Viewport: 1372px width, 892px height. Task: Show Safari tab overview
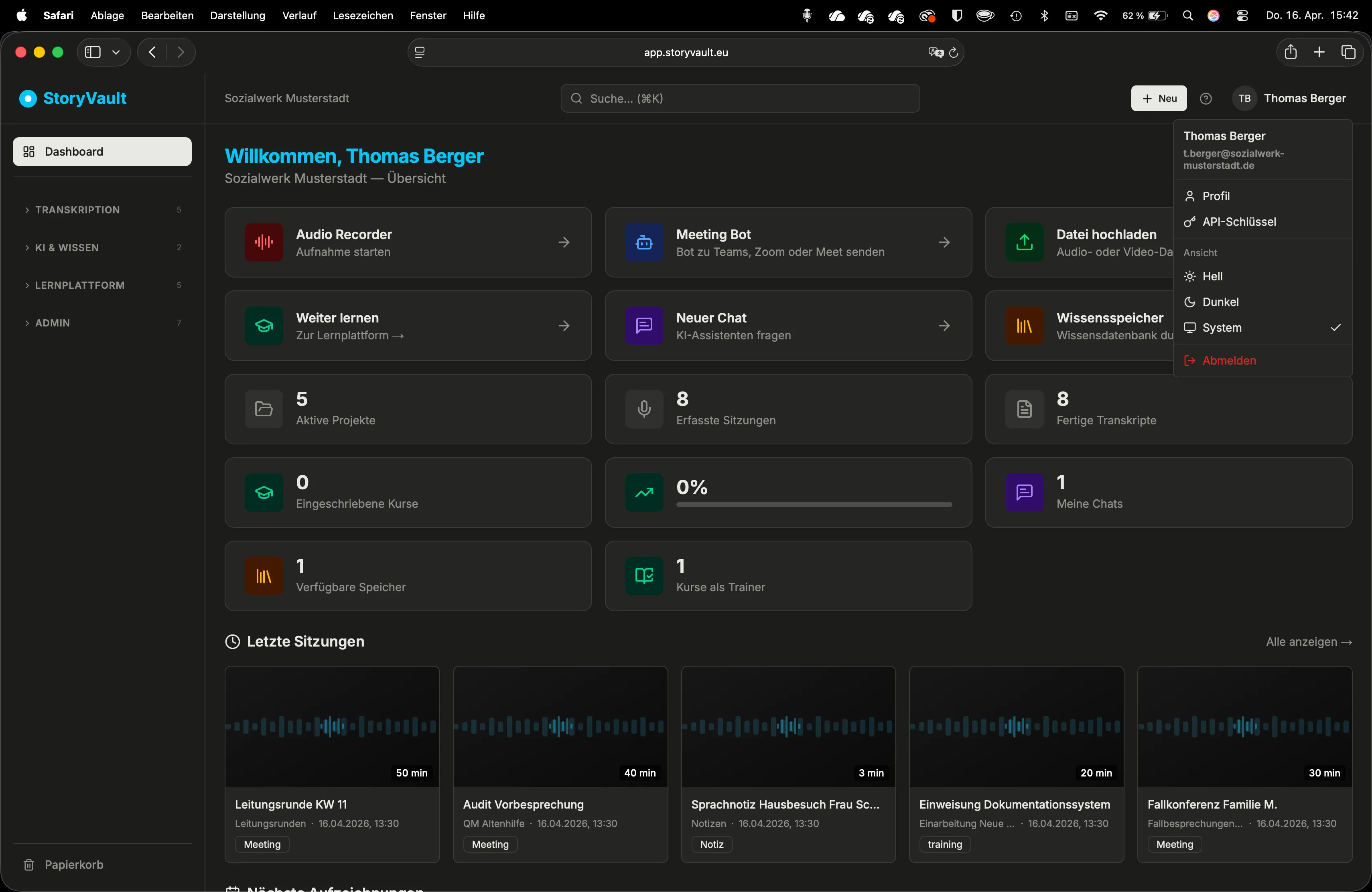click(1348, 53)
